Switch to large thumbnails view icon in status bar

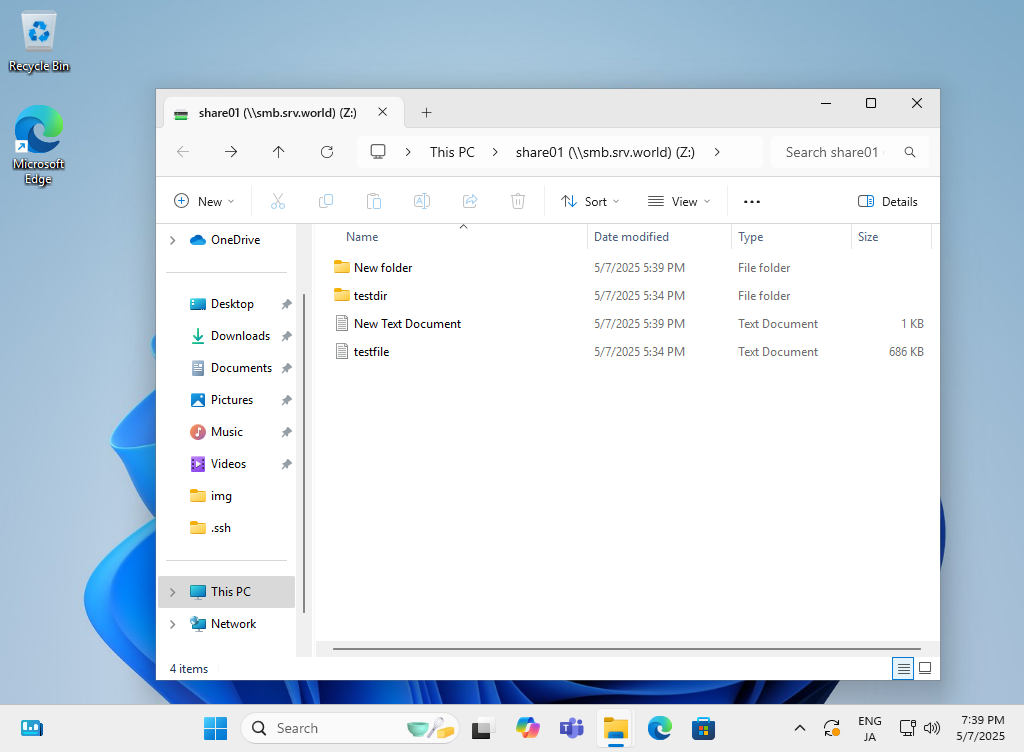pyautogui.click(x=925, y=668)
